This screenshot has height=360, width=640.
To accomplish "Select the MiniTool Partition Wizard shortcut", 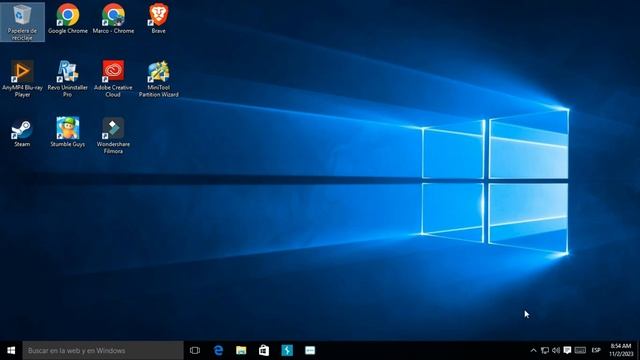I will tap(158, 79).
